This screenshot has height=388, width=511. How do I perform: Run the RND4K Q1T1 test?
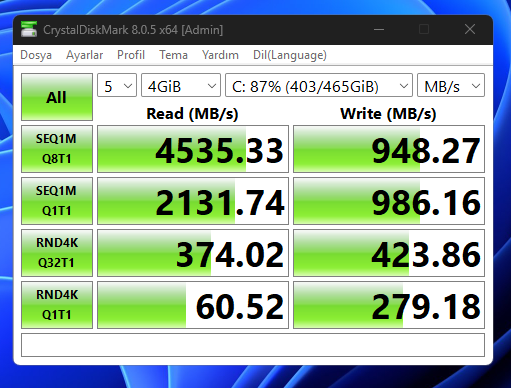click(x=57, y=305)
